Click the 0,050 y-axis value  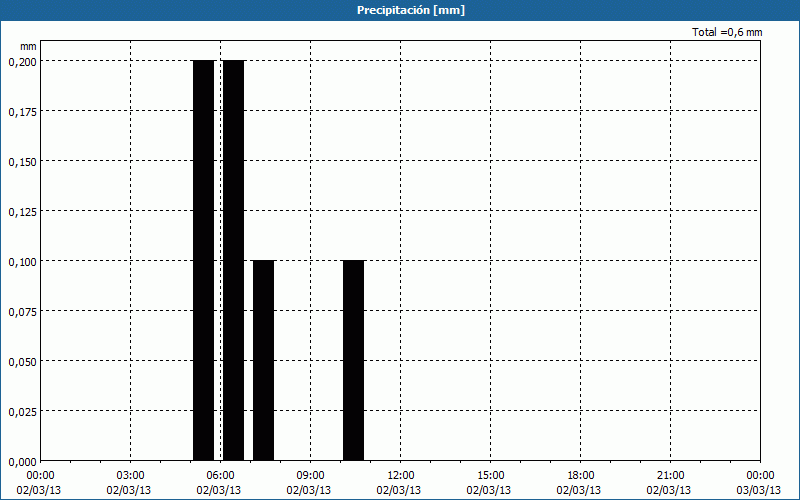[x=23, y=362]
